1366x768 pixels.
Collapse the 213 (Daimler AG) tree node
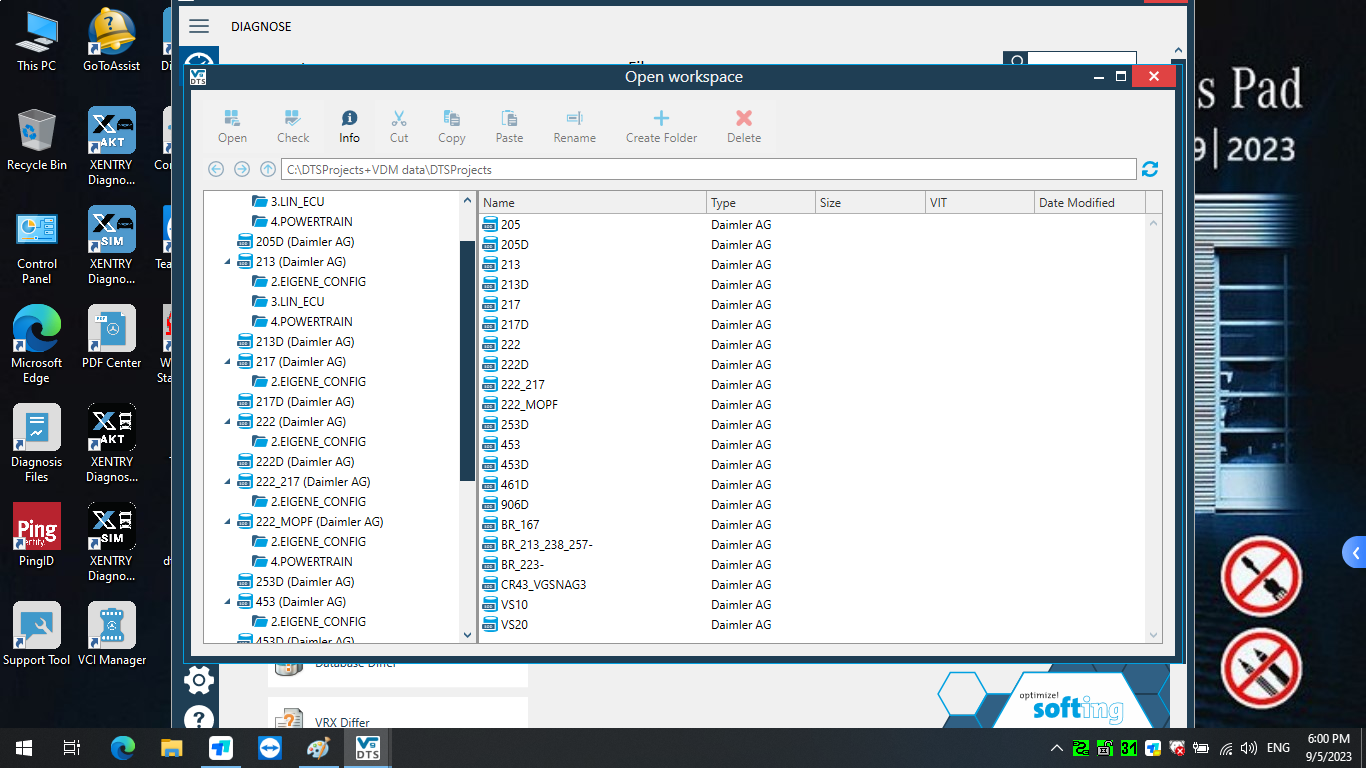point(225,261)
